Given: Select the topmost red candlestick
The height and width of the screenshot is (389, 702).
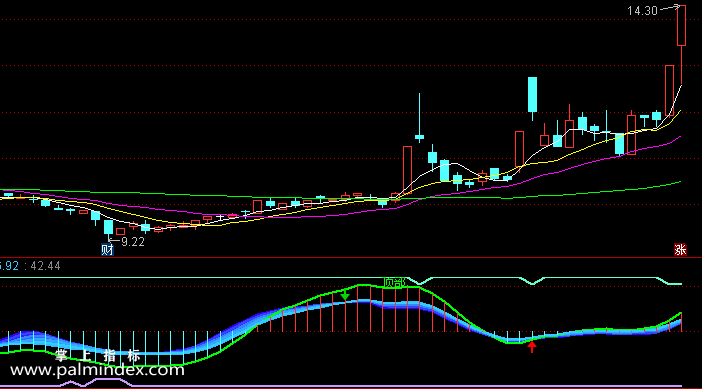Looking at the screenshot, I should [x=681, y=26].
